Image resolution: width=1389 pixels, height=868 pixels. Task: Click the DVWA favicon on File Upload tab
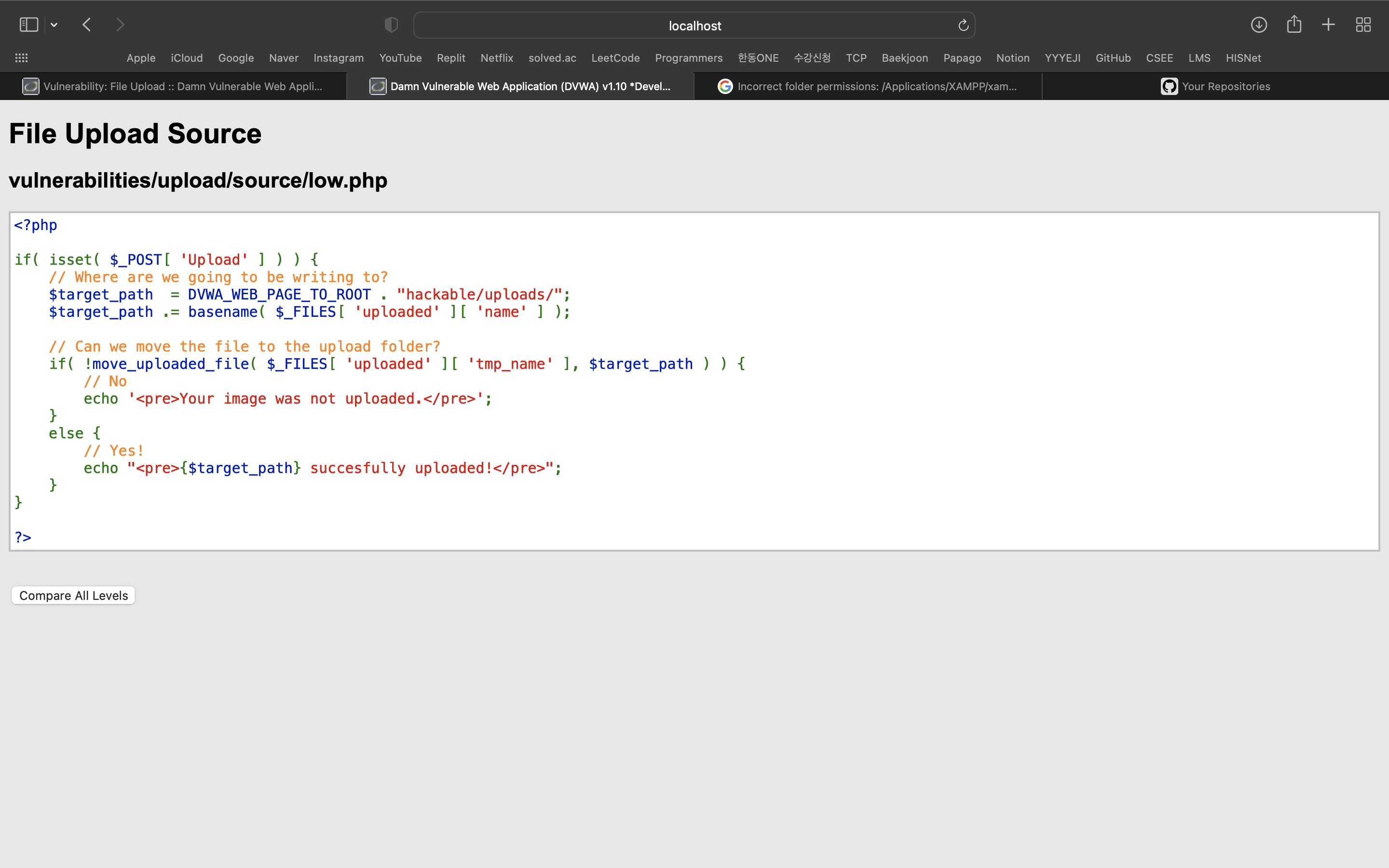tap(30, 86)
